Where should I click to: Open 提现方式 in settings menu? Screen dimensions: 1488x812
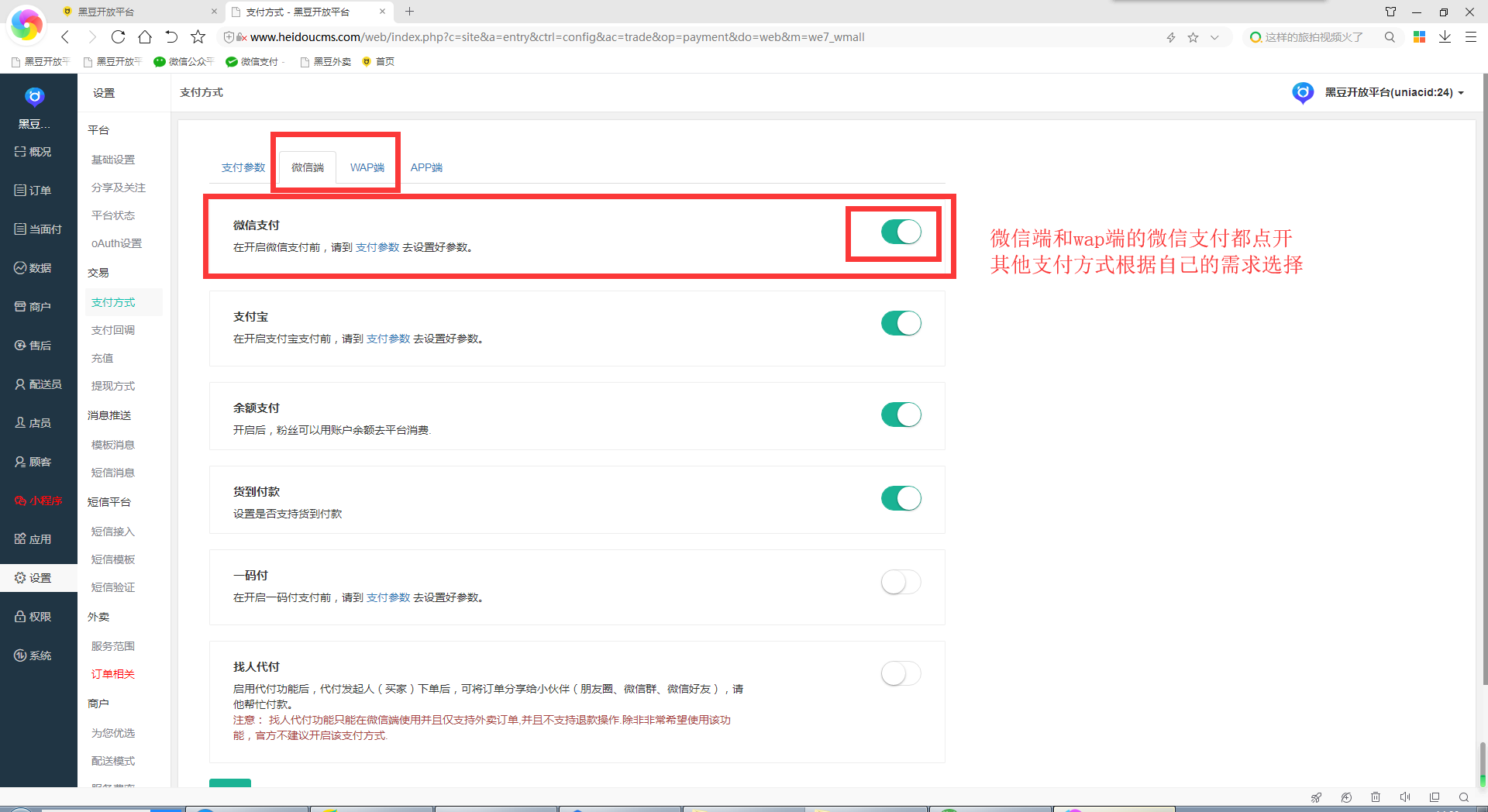113,386
